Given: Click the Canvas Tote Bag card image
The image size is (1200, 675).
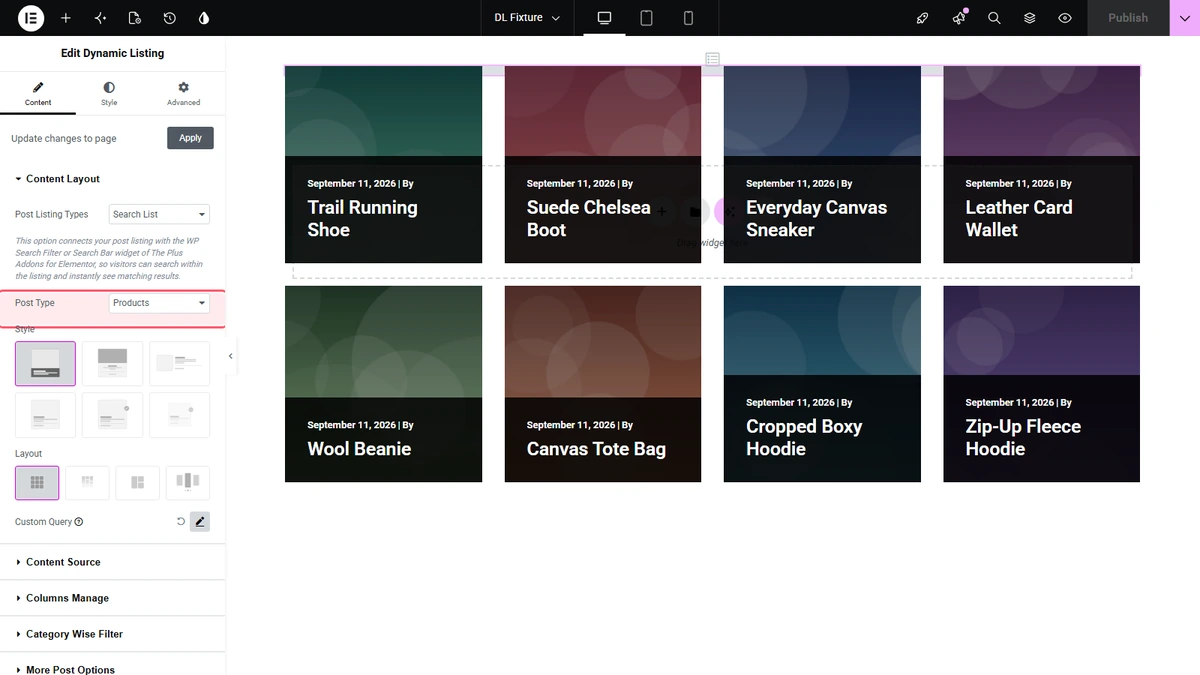Looking at the screenshot, I should coord(603,342).
